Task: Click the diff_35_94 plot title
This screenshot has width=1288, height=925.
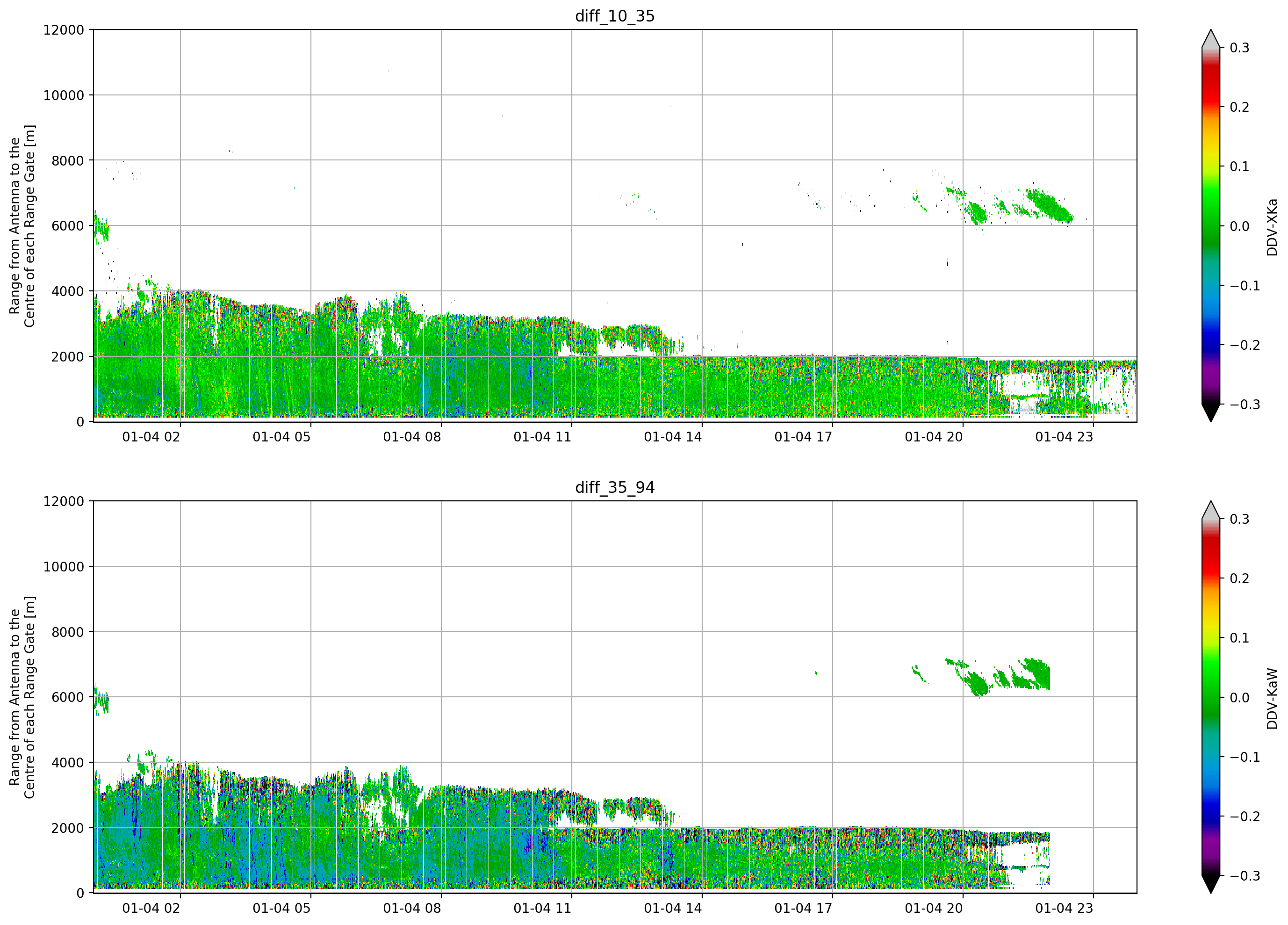Action: click(x=615, y=487)
